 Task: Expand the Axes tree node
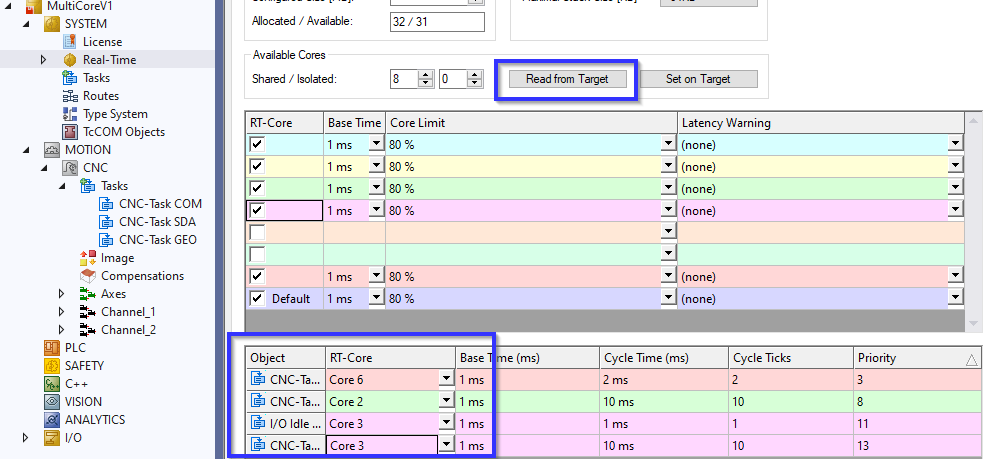[x=62, y=294]
